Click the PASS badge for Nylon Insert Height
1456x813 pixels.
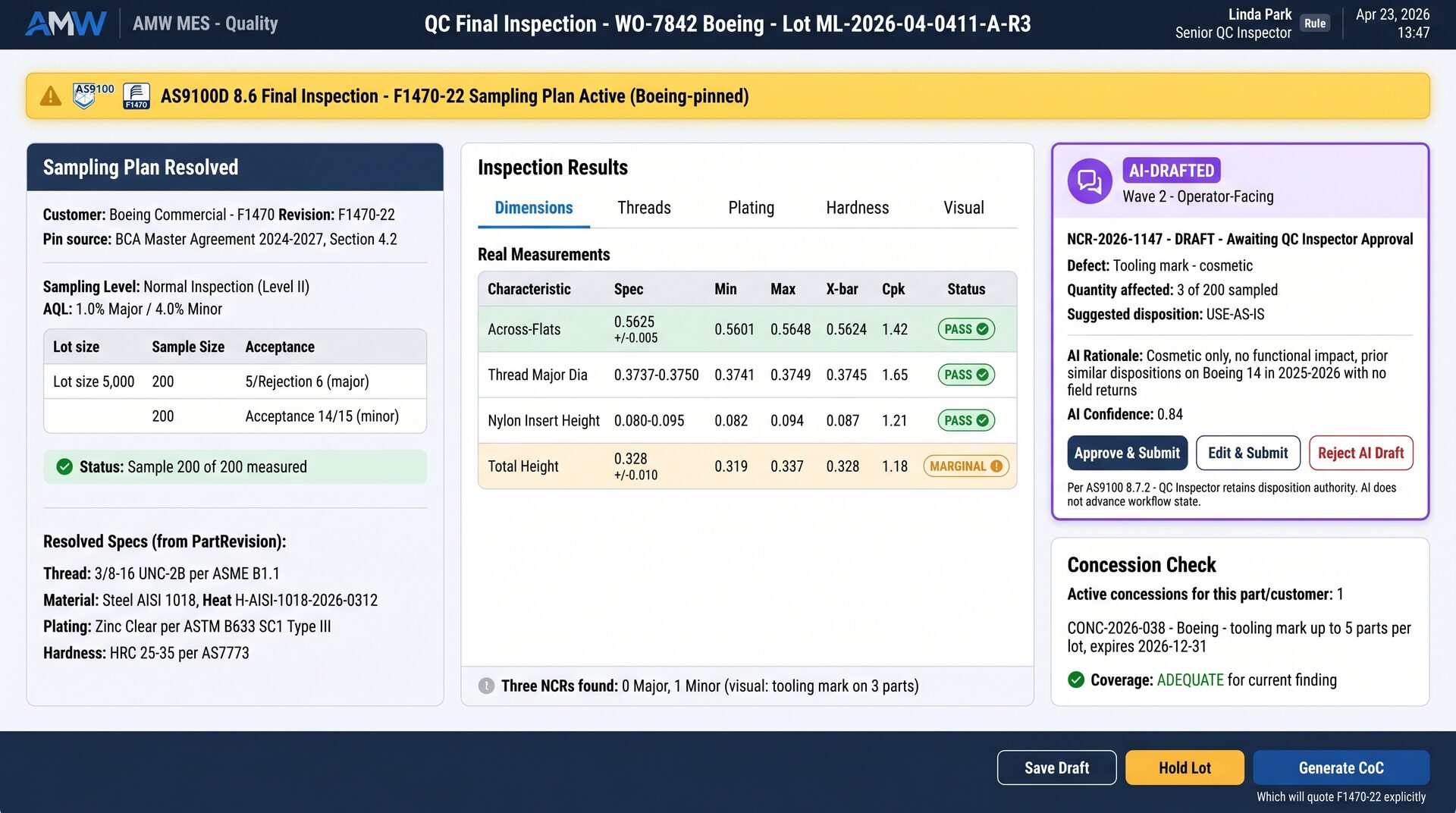(966, 420)
